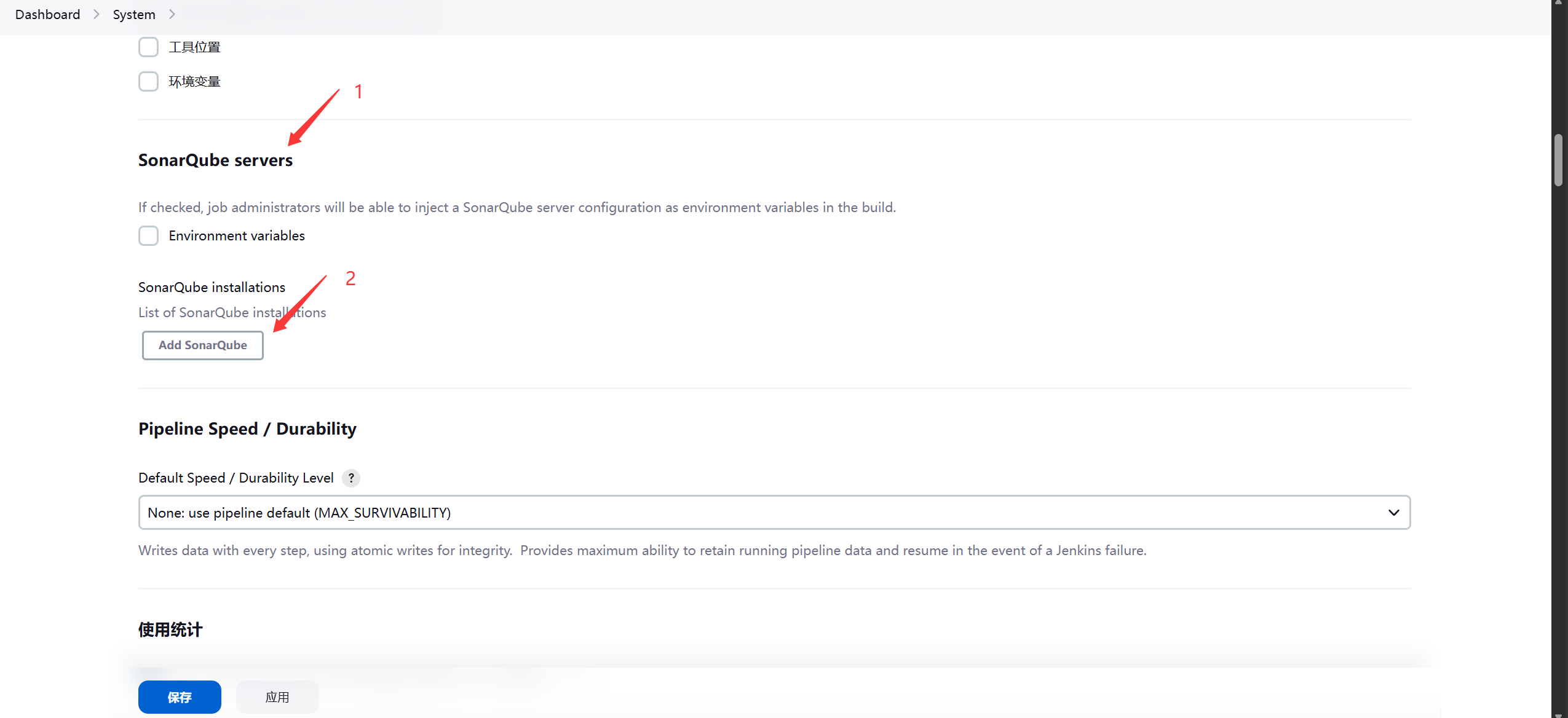Open System breadcrumb link
Screen dimensions: 1568x718
[x=134, y=14]
